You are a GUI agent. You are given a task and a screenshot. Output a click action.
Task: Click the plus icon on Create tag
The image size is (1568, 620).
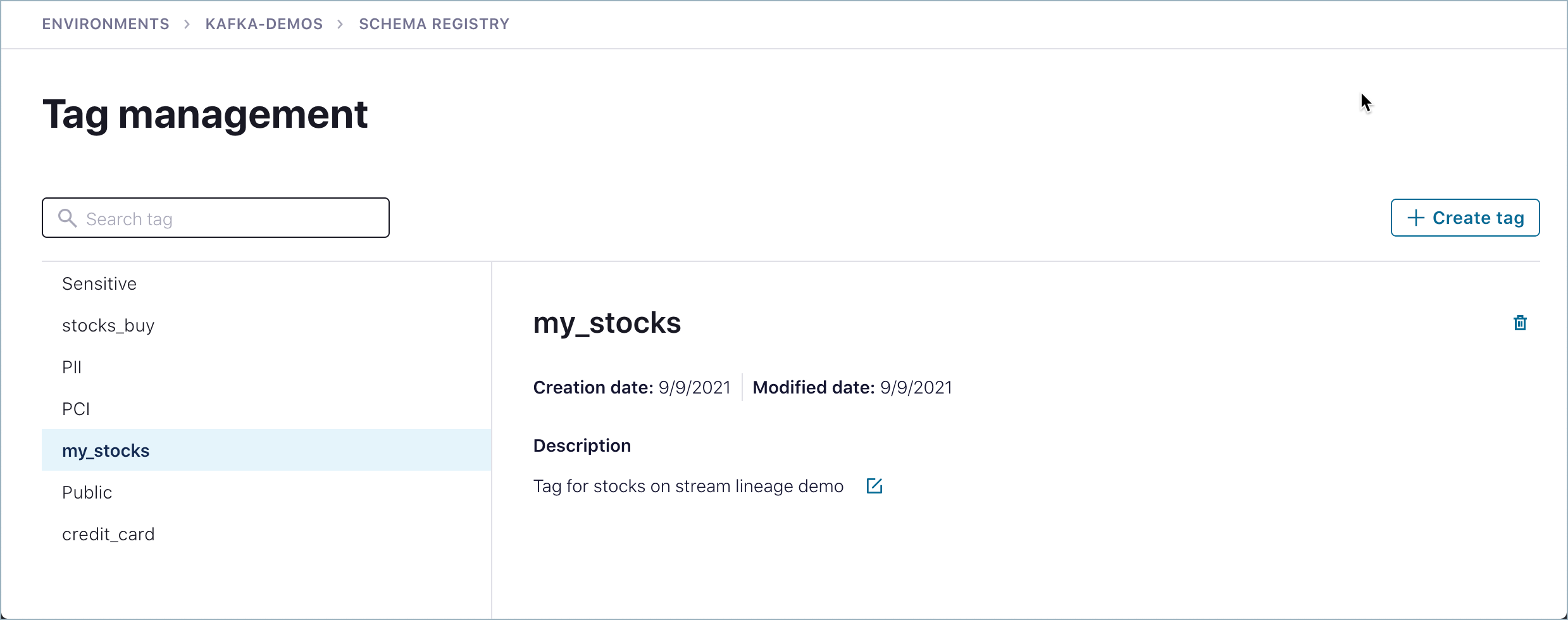click(x=1416, y=217)
